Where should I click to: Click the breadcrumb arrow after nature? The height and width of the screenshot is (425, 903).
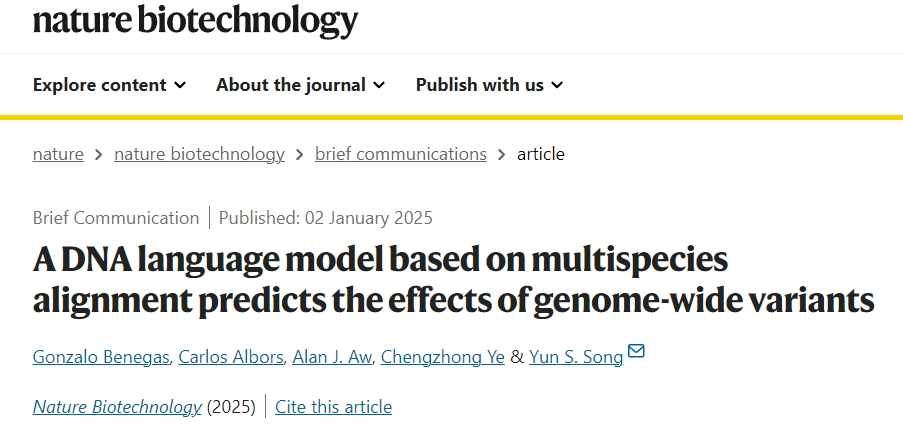(98, 155)
